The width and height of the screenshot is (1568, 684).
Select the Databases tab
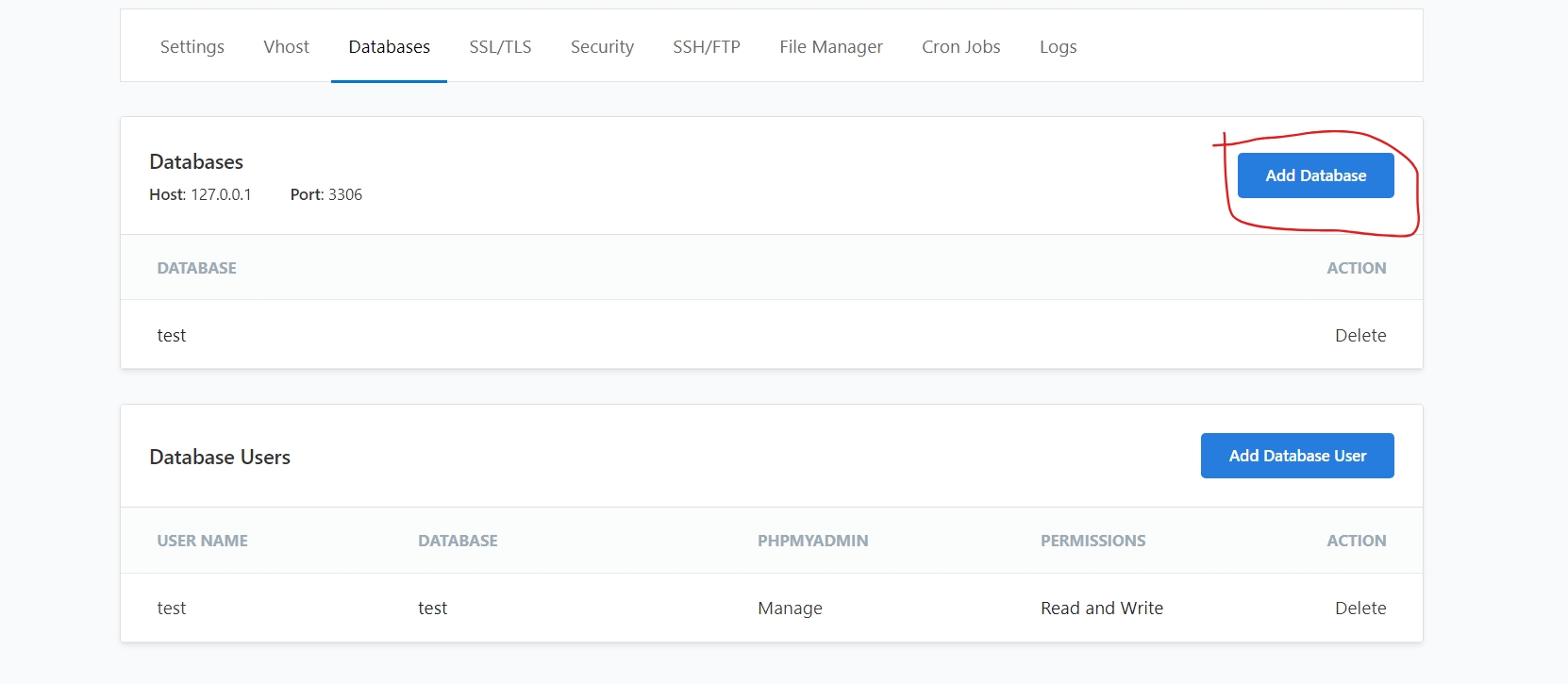(389, 46)
